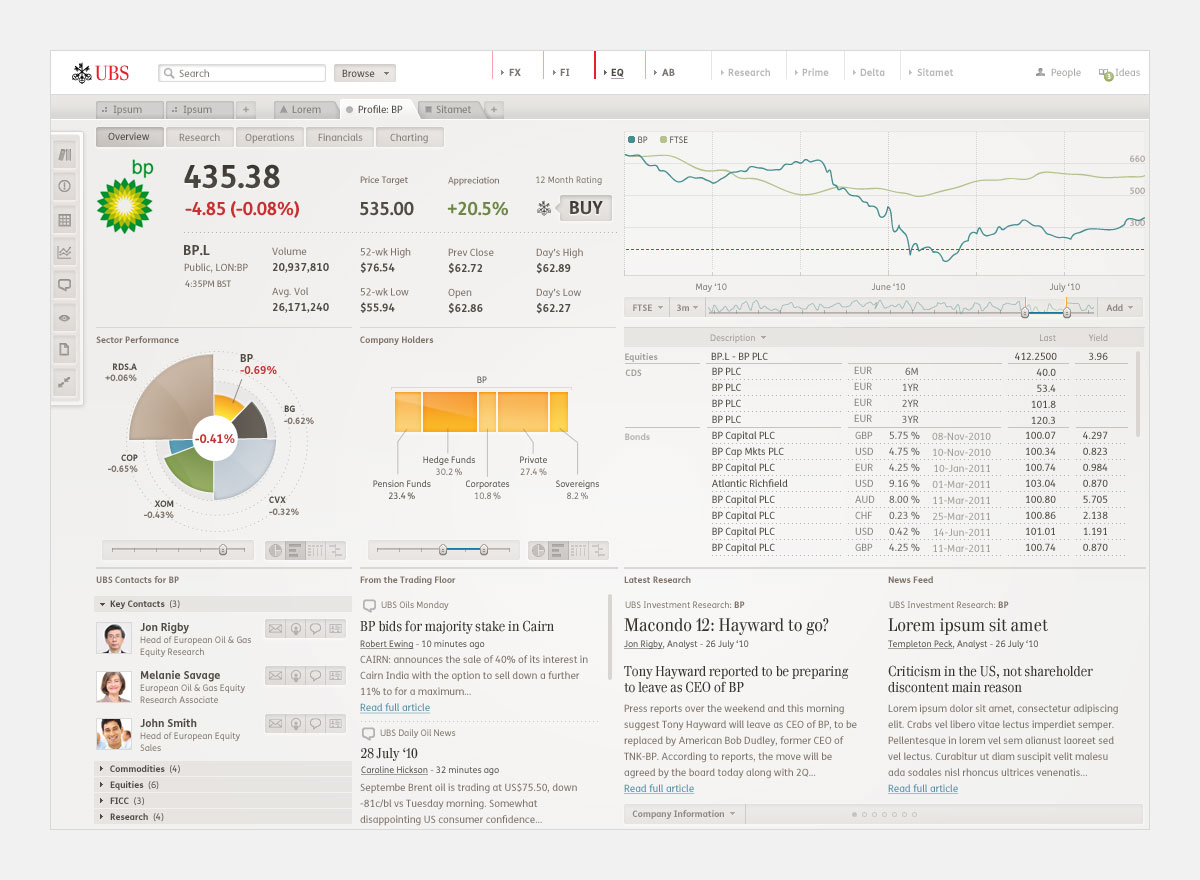
Task: Click idea lightbulb icon for Jon Rigby
Action: tap(296, 628)
